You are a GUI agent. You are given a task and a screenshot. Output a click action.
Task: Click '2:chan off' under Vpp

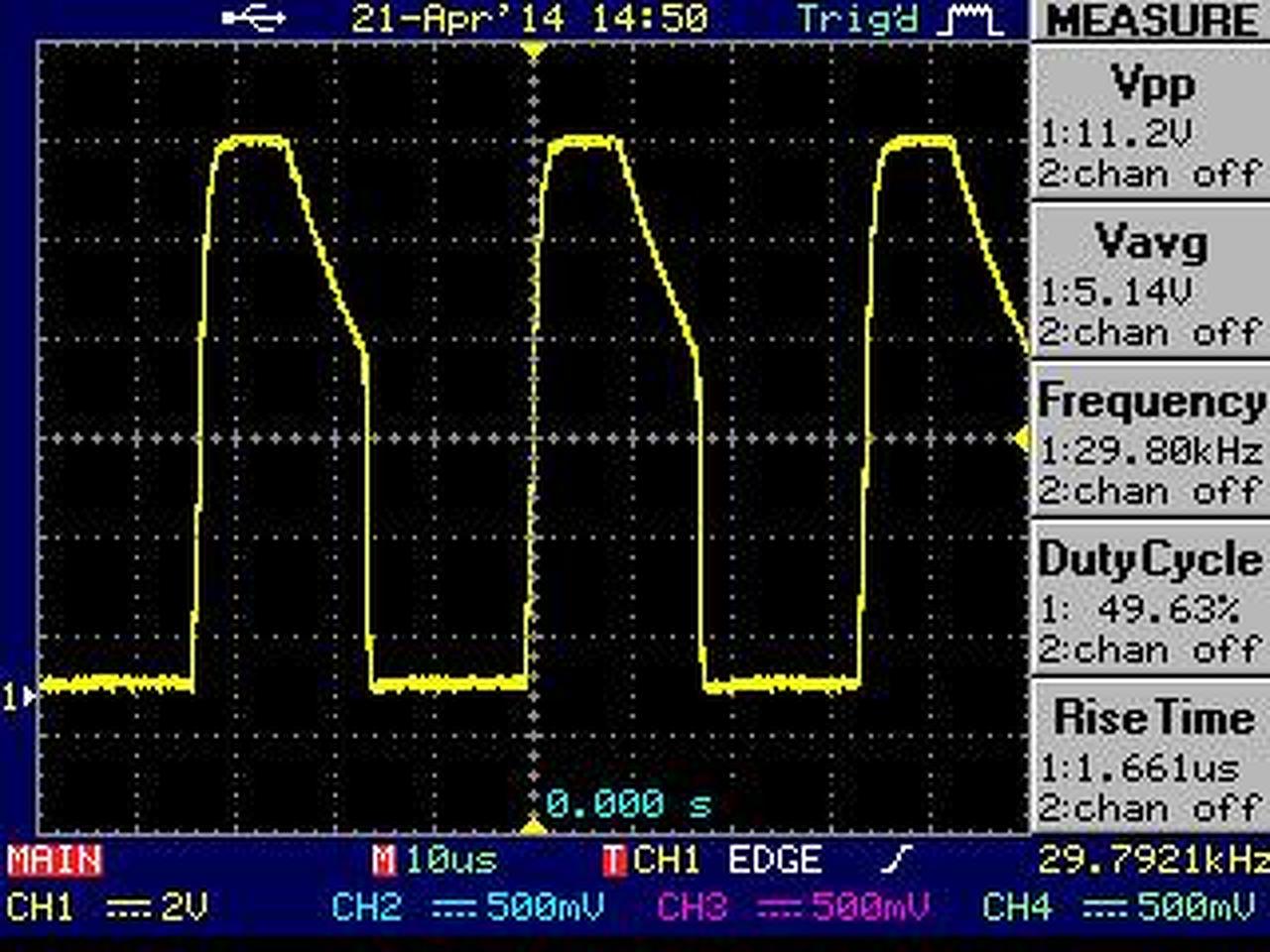click(1151, 175)
